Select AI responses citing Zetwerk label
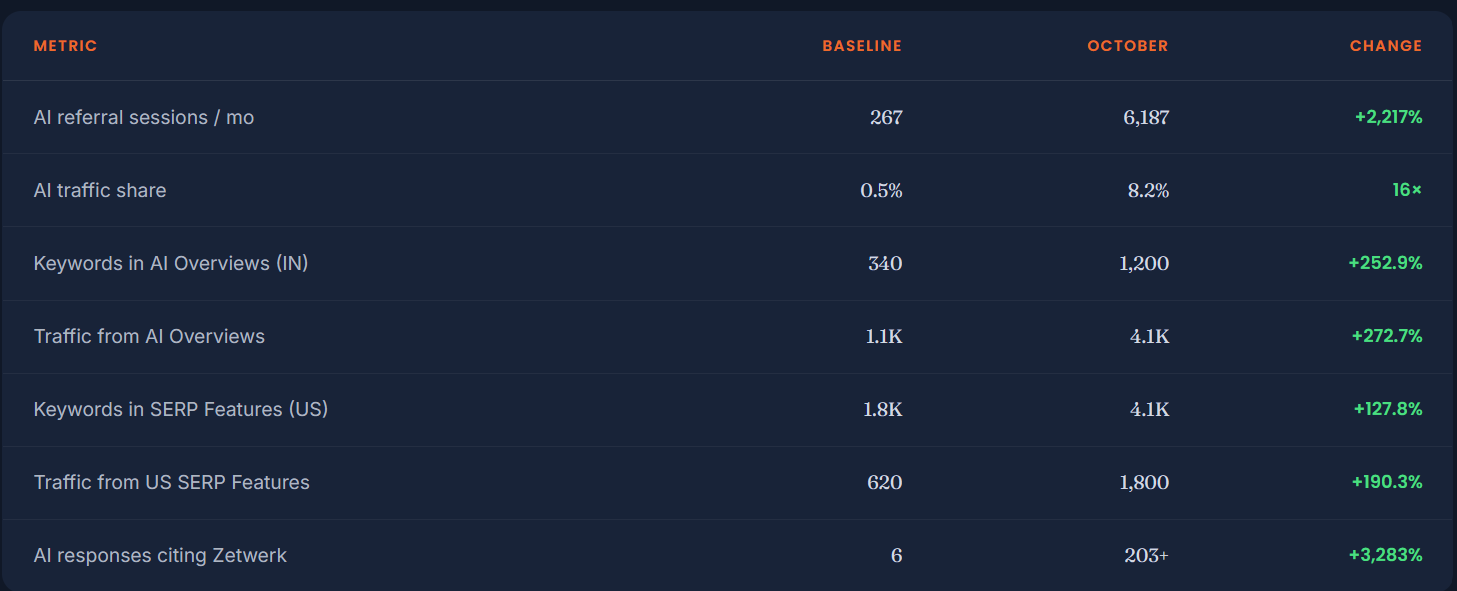1457x591 pixels. [x=160, y=556]
